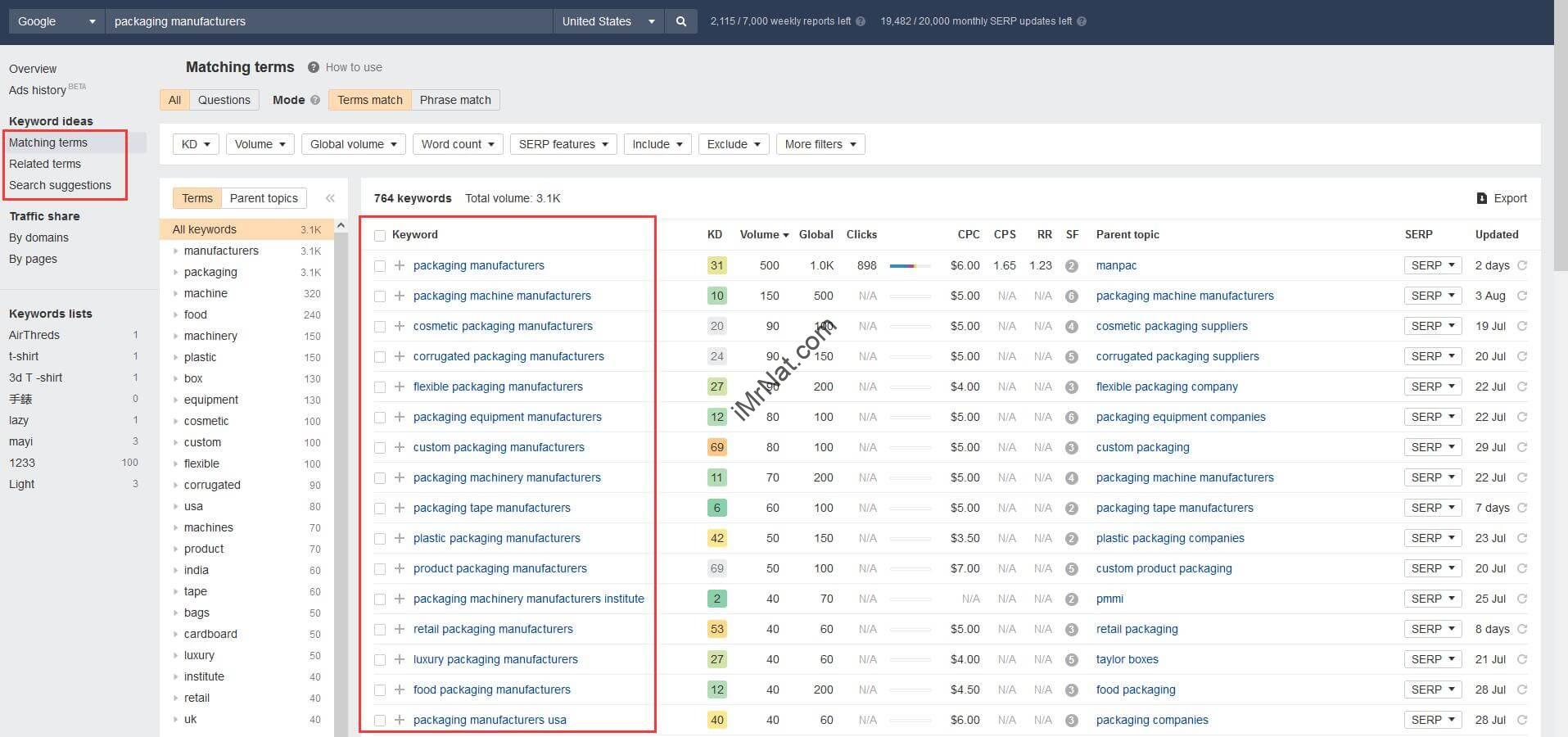The width and height of the screenshot is (1568, 737).
Task: Tick checkbox for packaging manufacturers keyword
Action: click(380, 266)
